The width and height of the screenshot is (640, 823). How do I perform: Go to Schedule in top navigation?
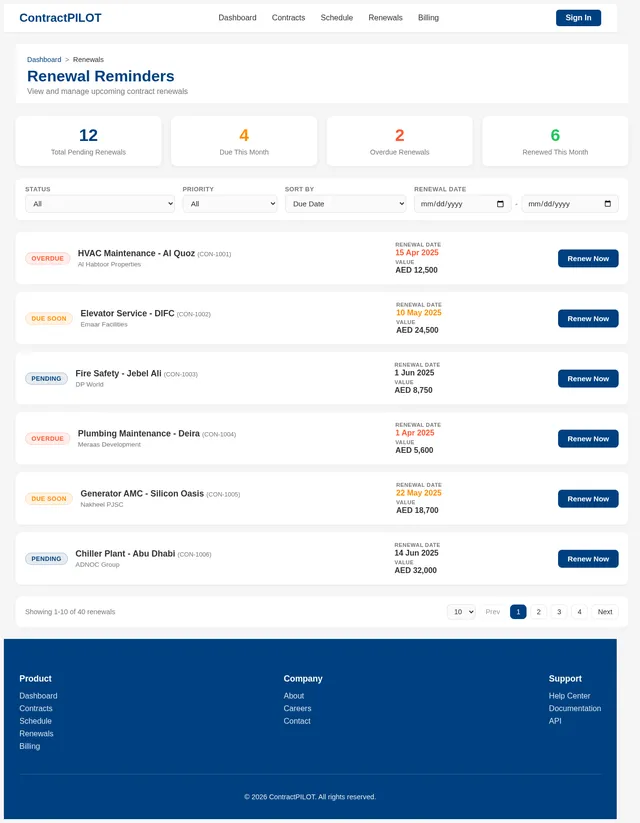point(337,17)
